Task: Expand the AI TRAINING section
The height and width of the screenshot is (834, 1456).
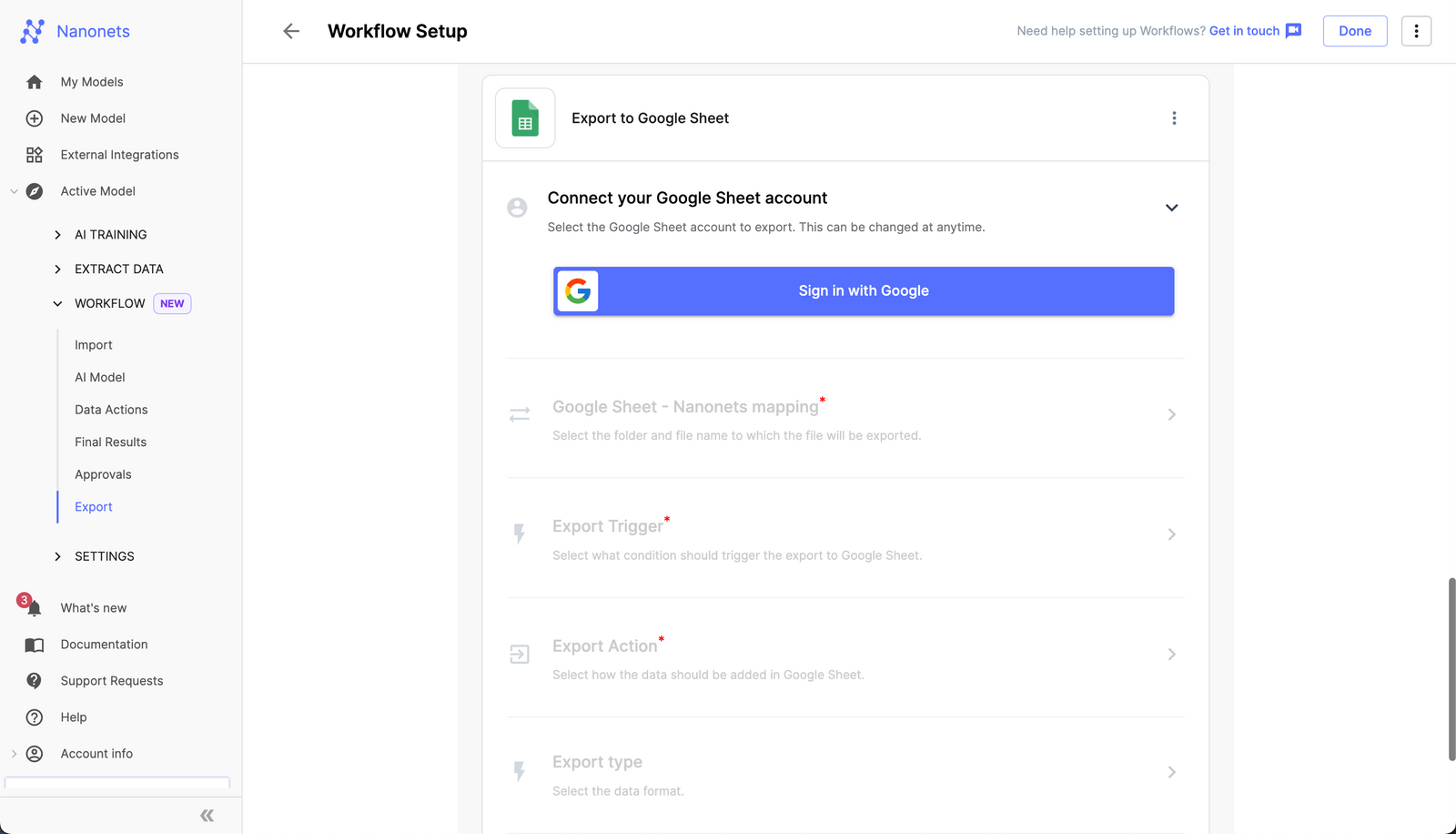Action: [57, 234]
